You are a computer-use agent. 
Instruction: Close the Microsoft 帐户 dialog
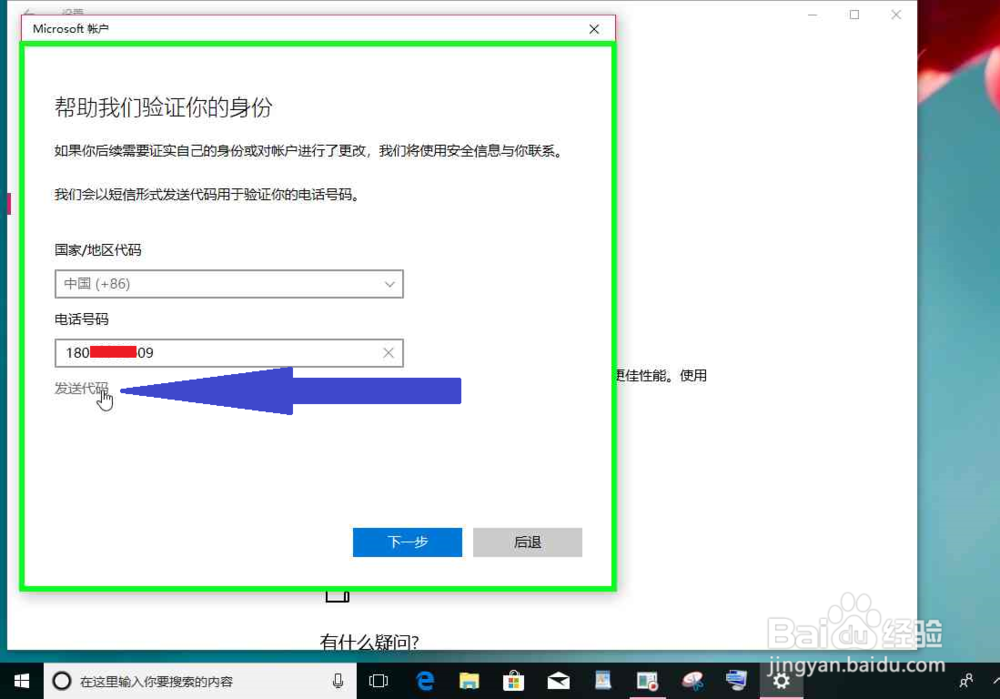click(x=594, y=29)
